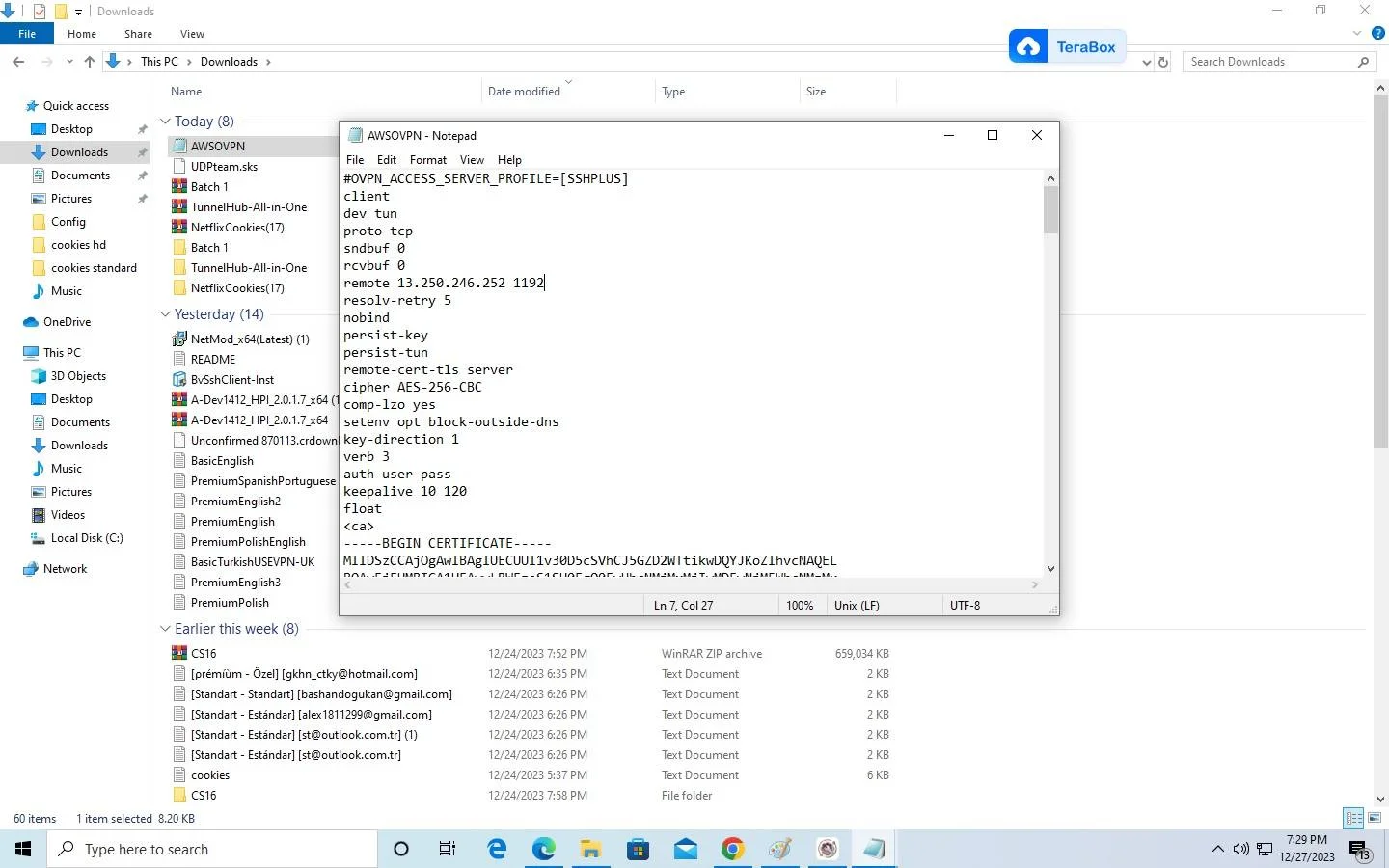Open the new Microsoft Edge from the taskbar

544,849
